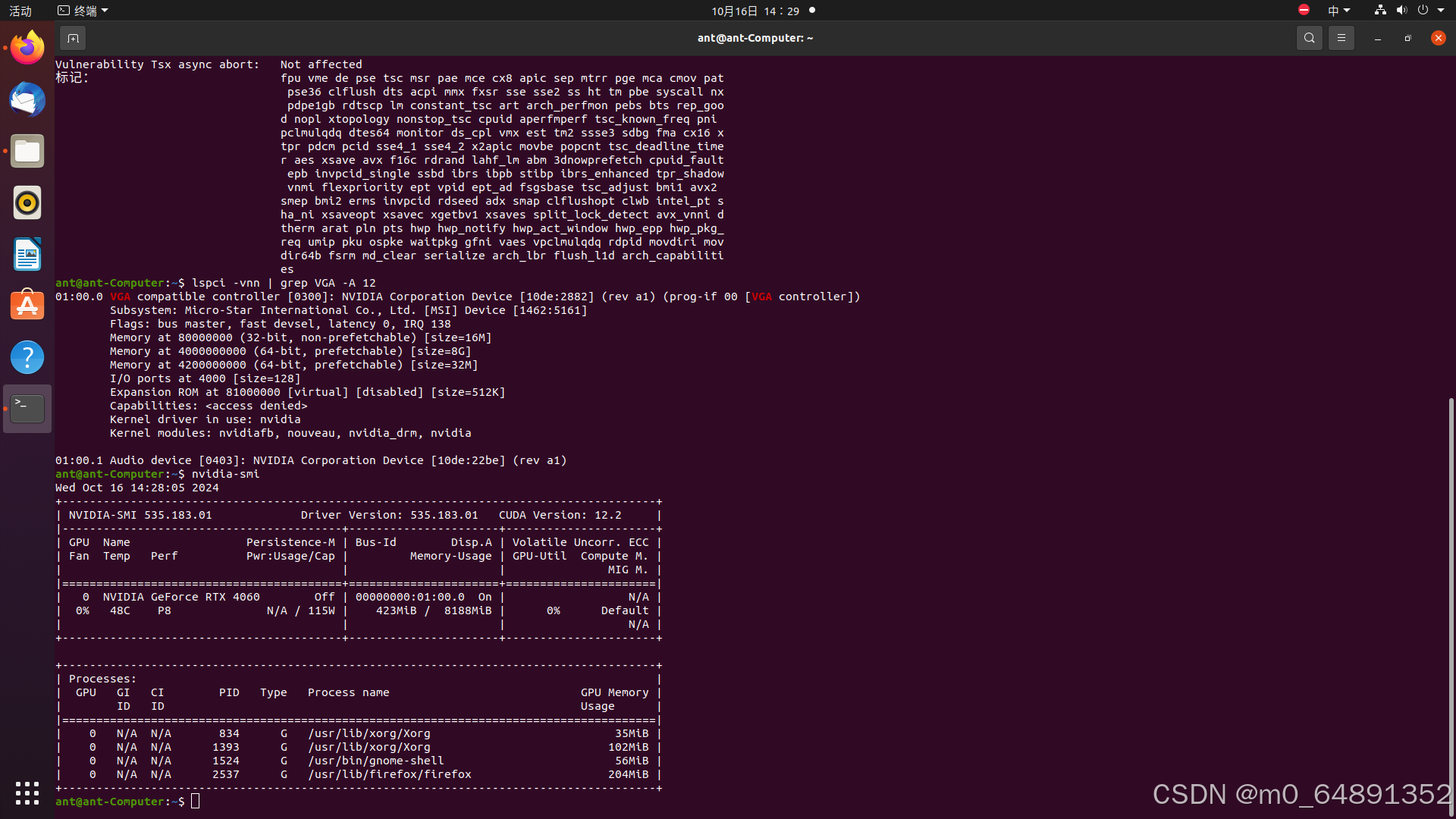The height and width of the screenshot is (819, 1456).
Task: Show the applications grid
Action: pos(27,793)
